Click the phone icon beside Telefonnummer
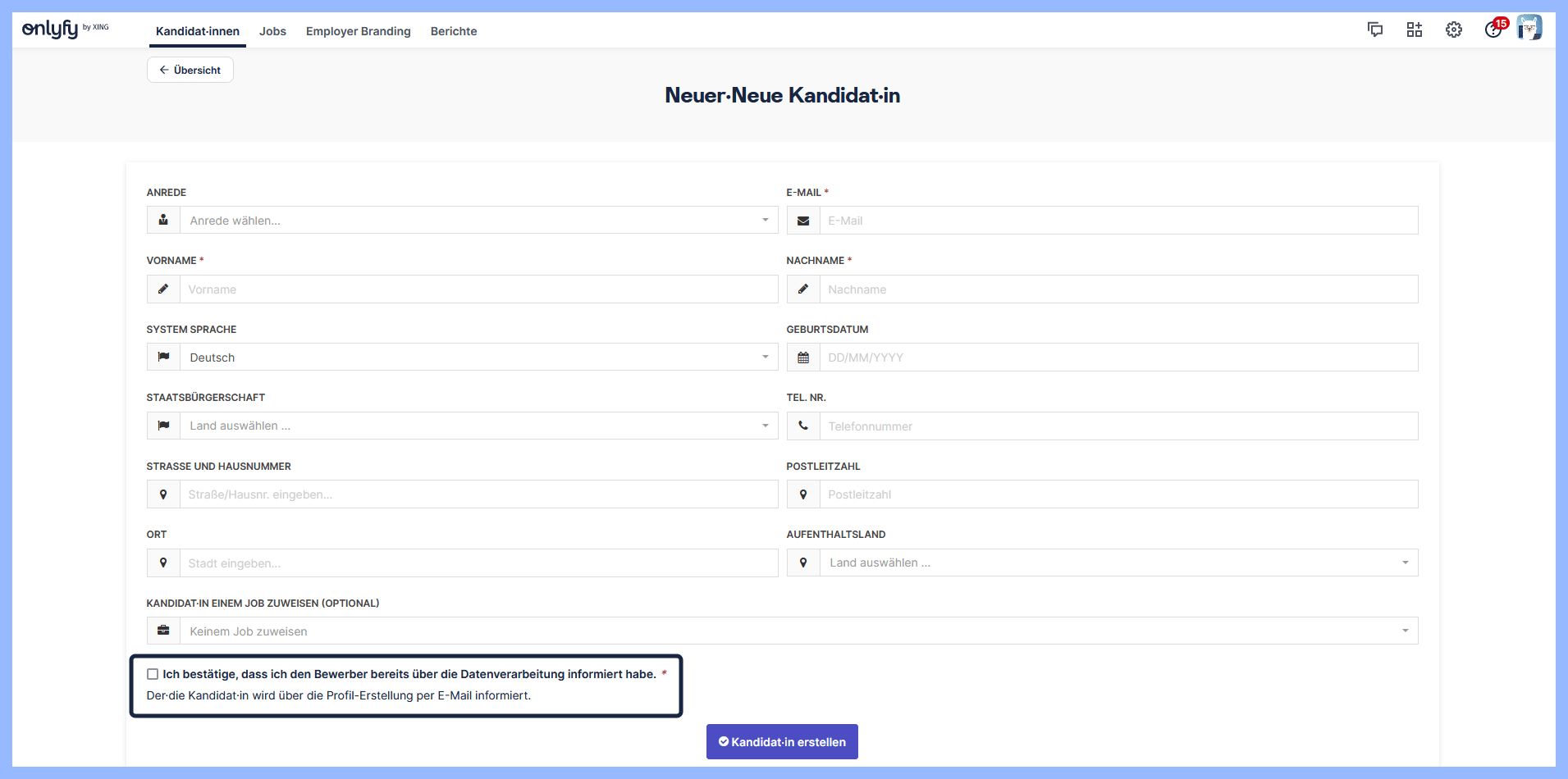1568x779 pixels. coord(803,426)
